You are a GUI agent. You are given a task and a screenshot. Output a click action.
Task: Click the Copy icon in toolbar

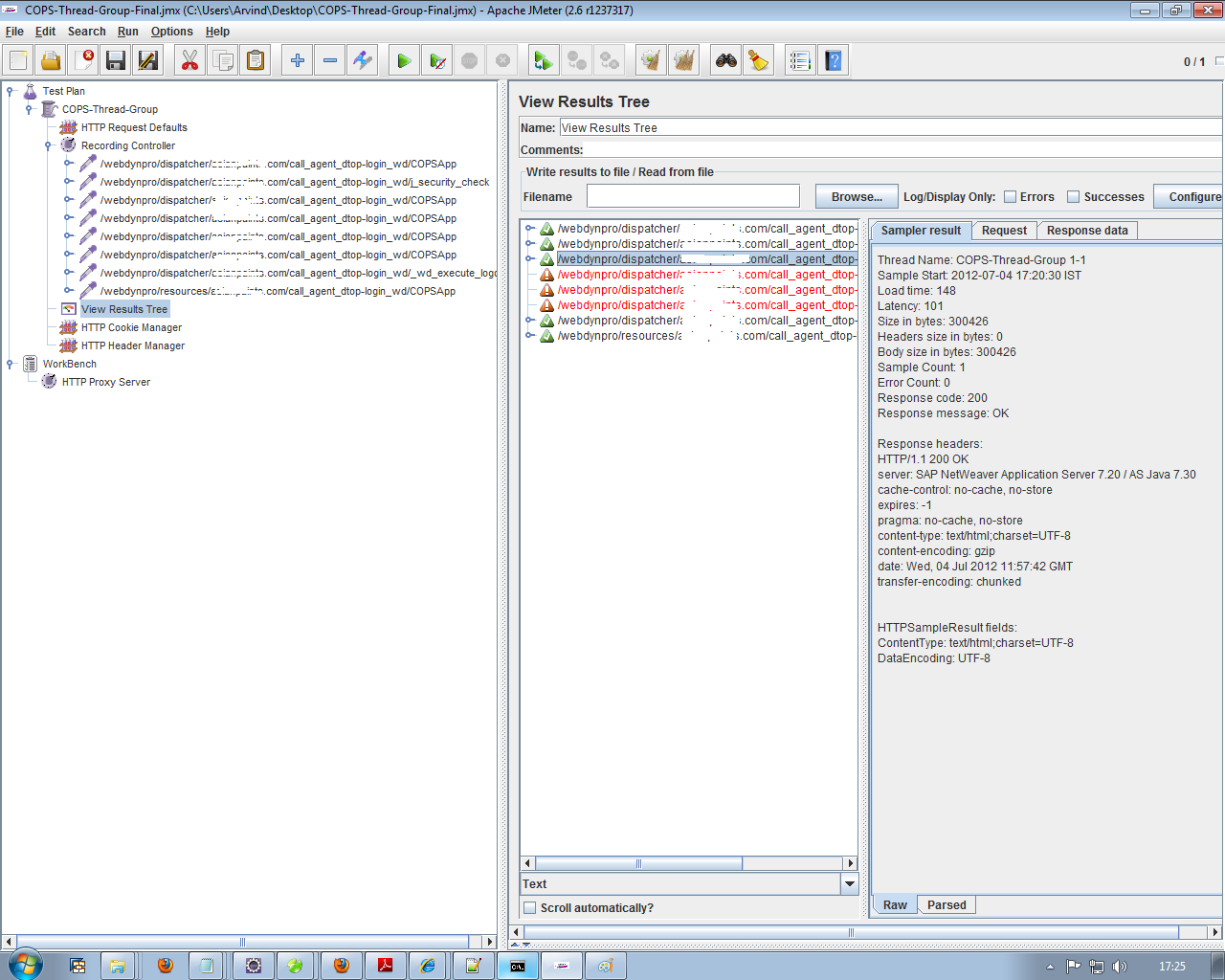point(223,60)
